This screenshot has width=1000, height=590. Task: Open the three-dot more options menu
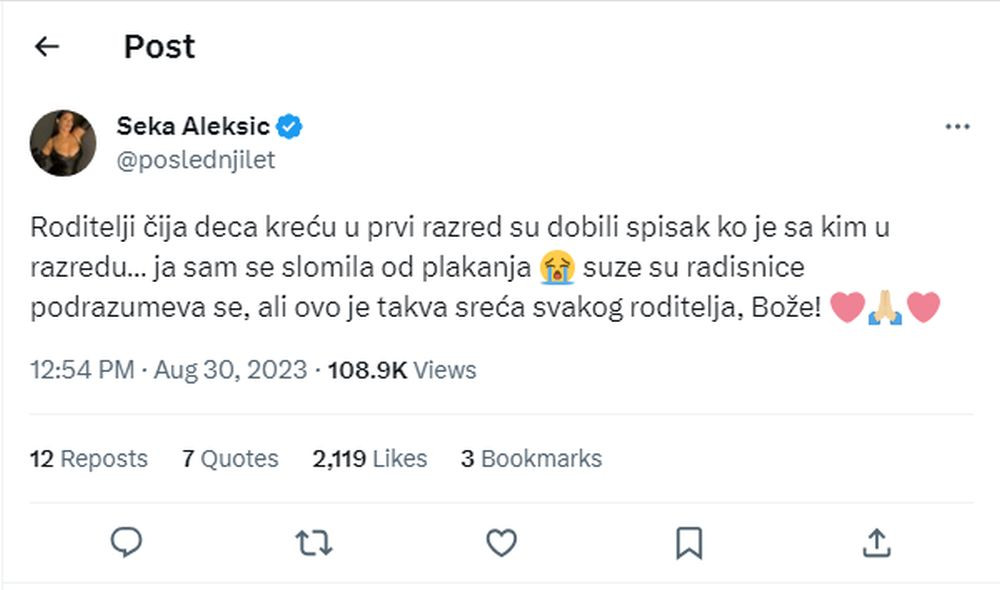957,127
